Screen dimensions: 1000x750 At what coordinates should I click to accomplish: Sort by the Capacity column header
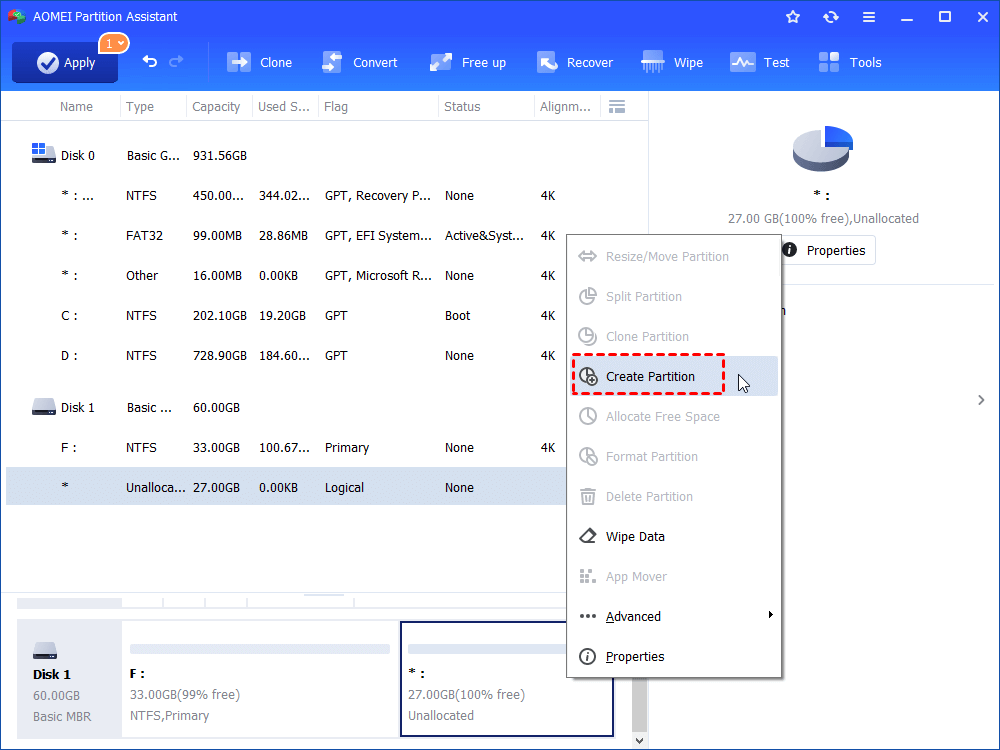tap(216, 107)
